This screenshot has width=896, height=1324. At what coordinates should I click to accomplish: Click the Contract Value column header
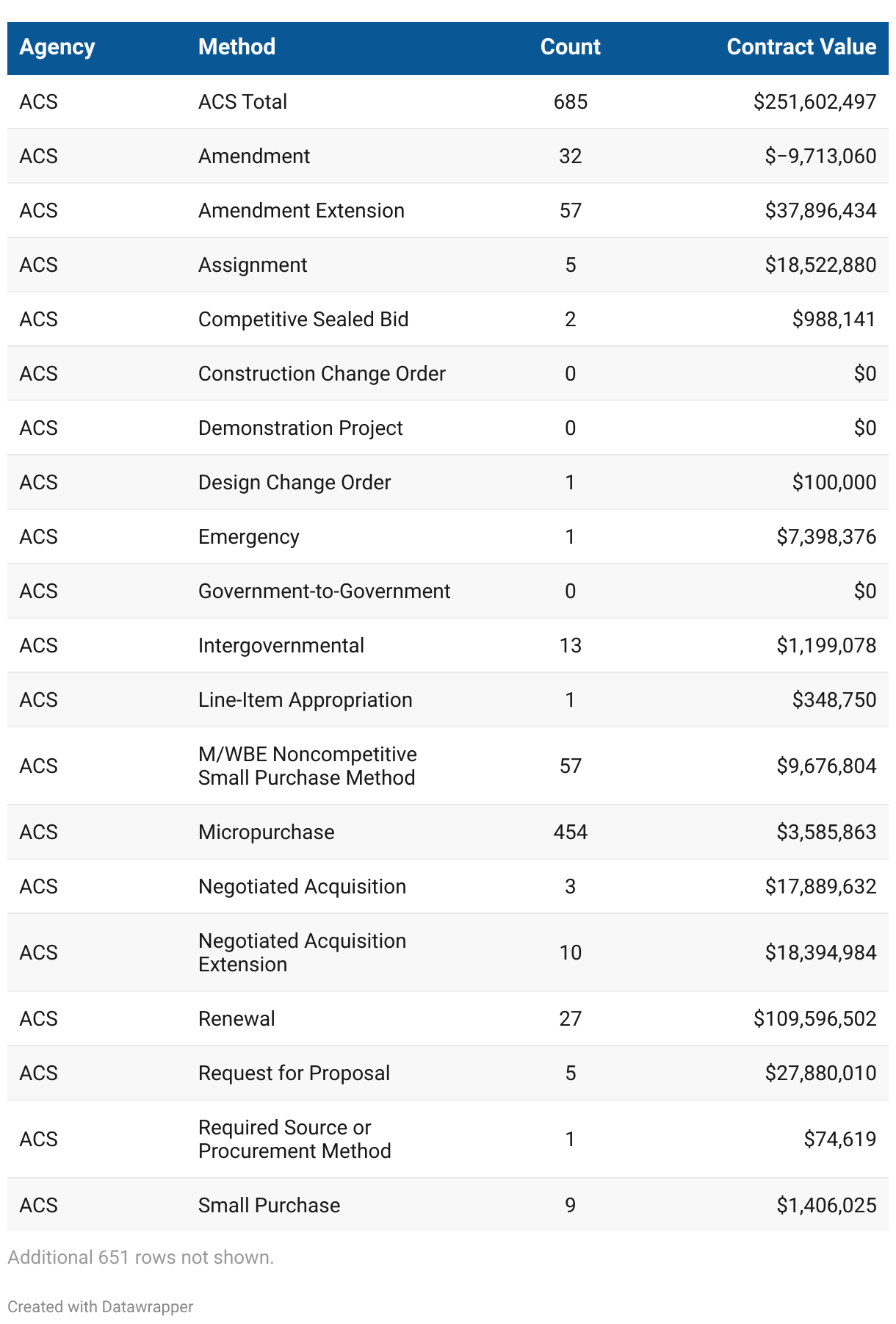801,47
